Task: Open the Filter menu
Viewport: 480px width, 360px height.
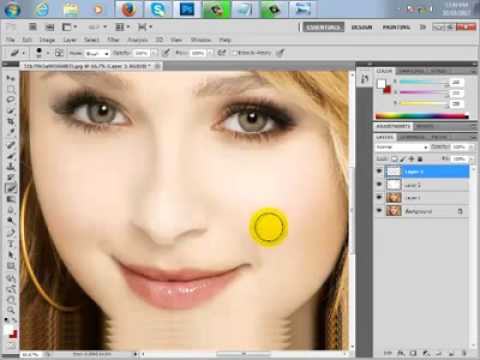Action: pyautogui.click(x=113, y=40)
